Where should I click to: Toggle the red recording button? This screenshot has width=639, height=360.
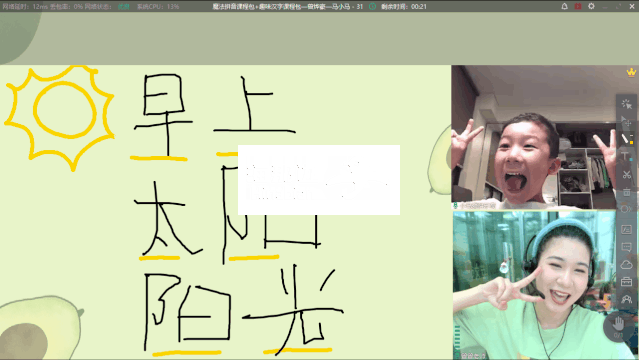[x=578, y=6]
